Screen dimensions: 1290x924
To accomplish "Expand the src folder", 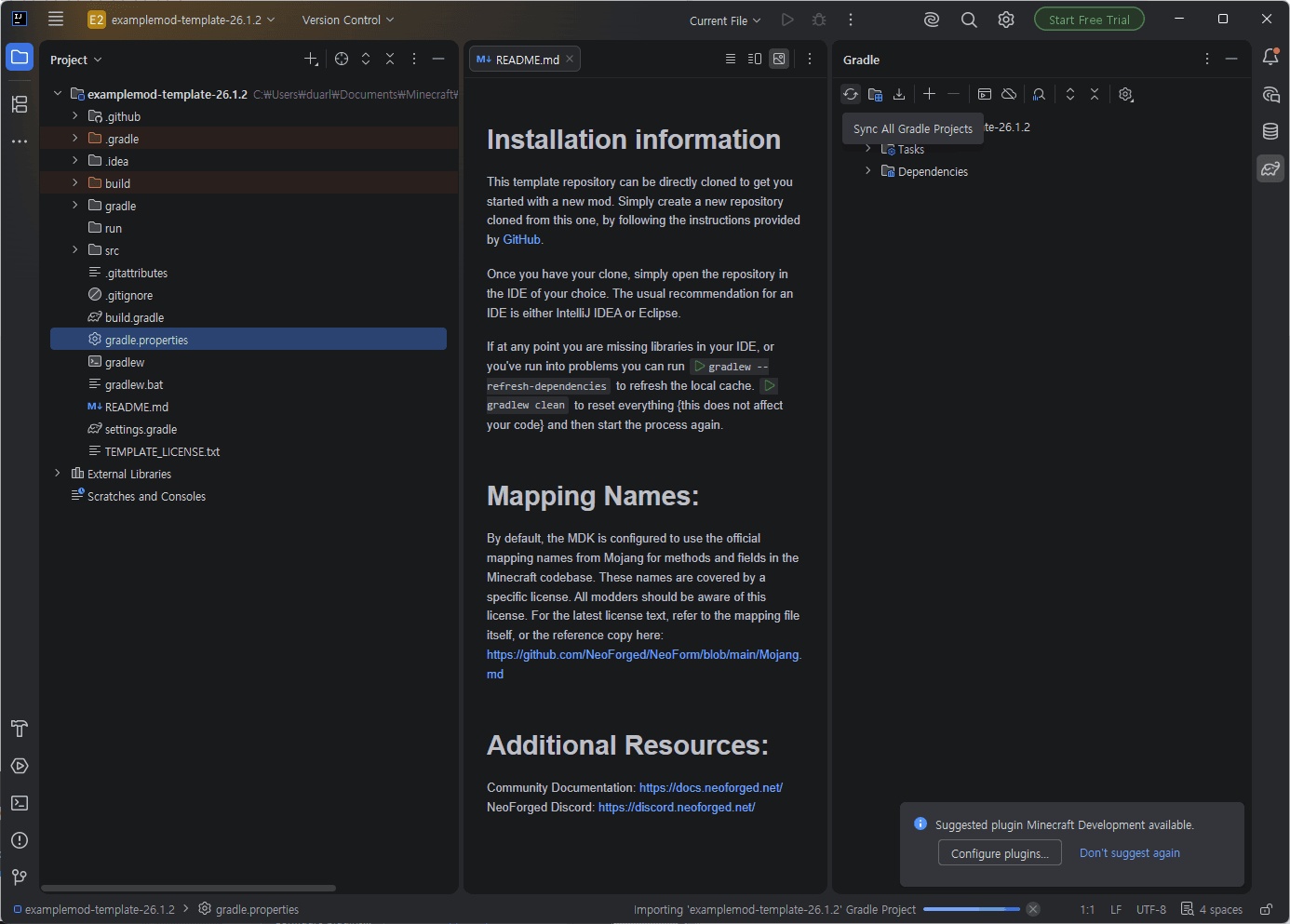I will 75,250.
